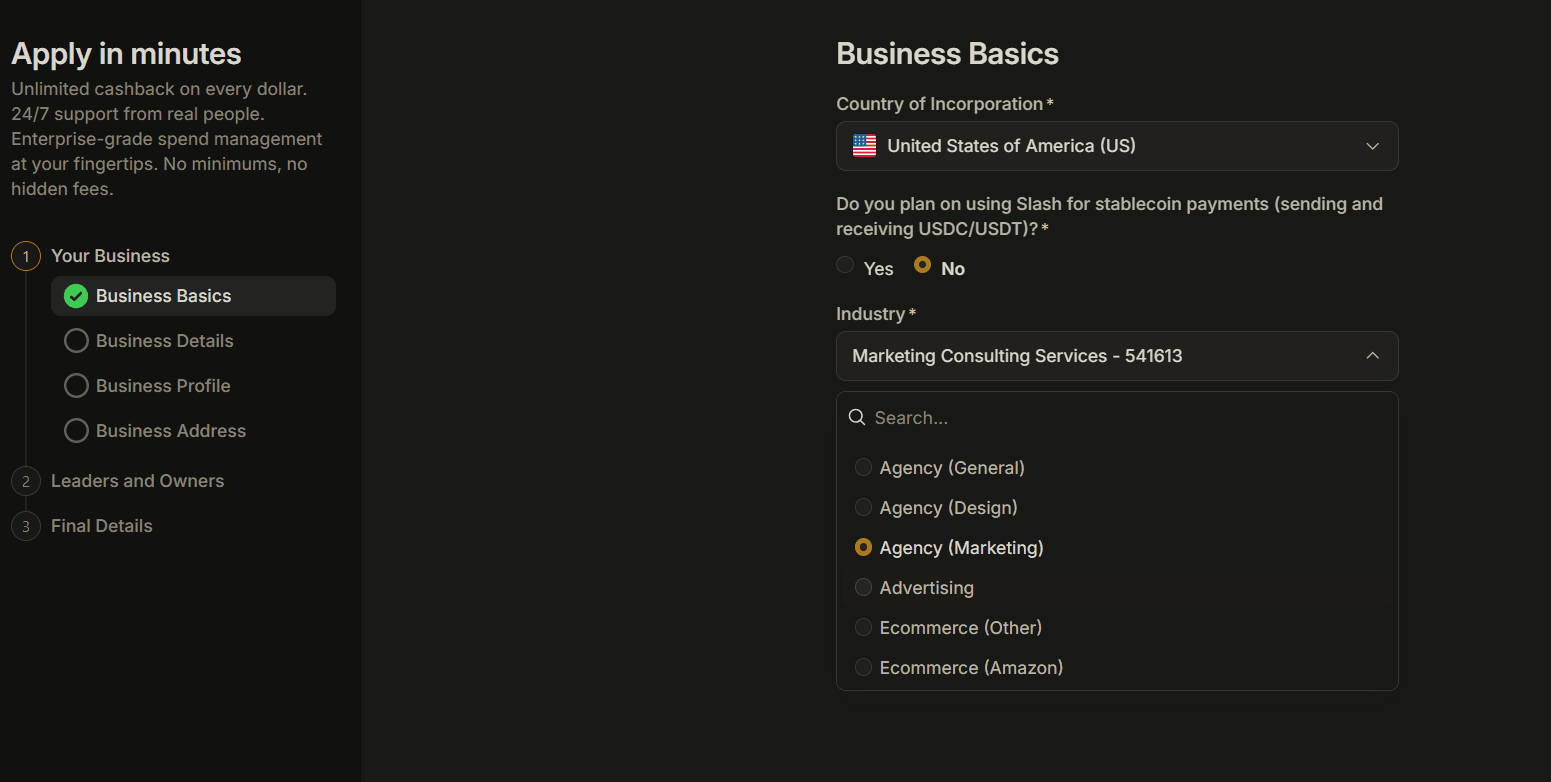
Task: Click the magnifying glass search icon
Action: tap(857, 417)
